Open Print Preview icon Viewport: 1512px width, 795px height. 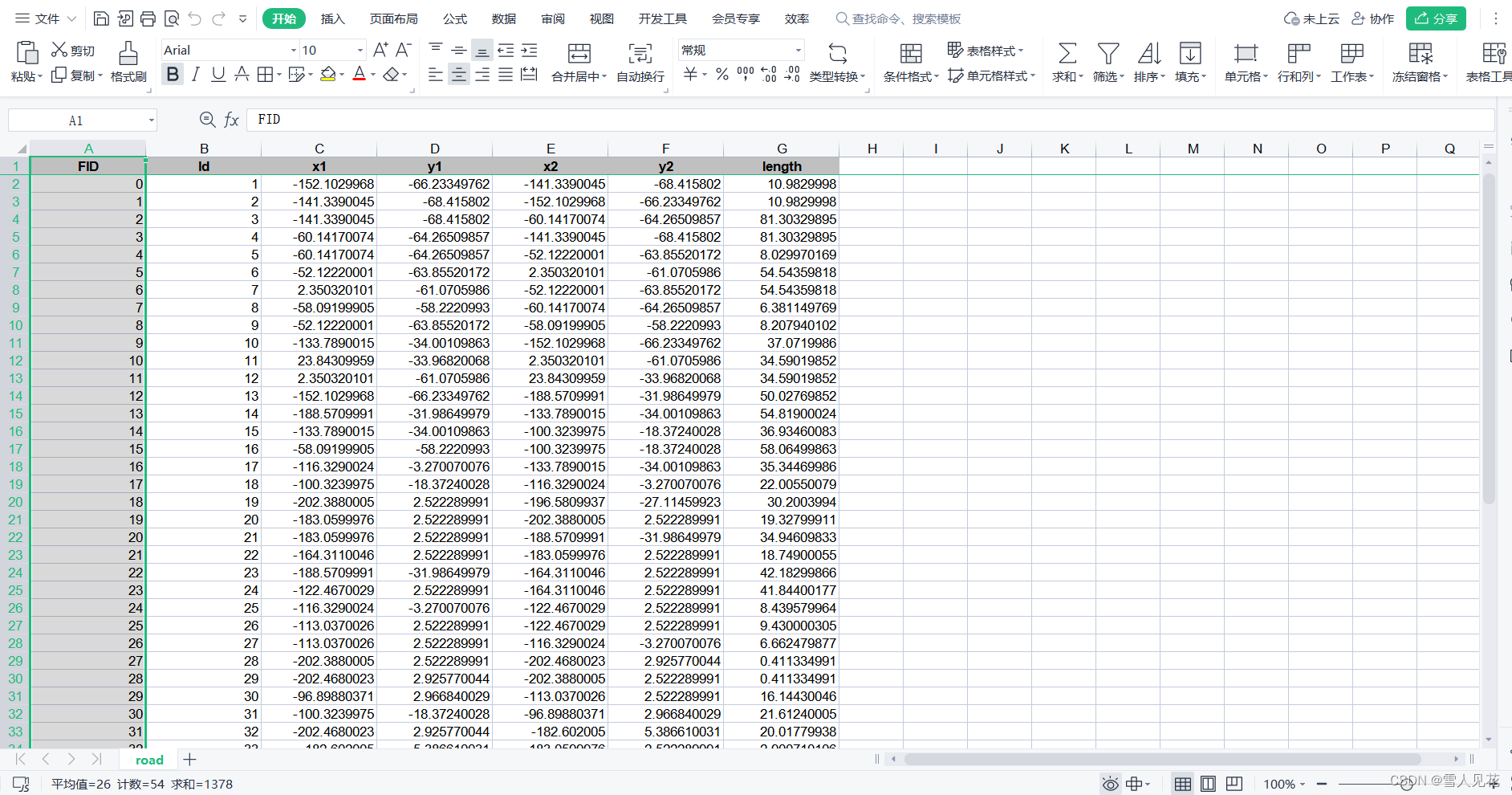coord(171,18)
